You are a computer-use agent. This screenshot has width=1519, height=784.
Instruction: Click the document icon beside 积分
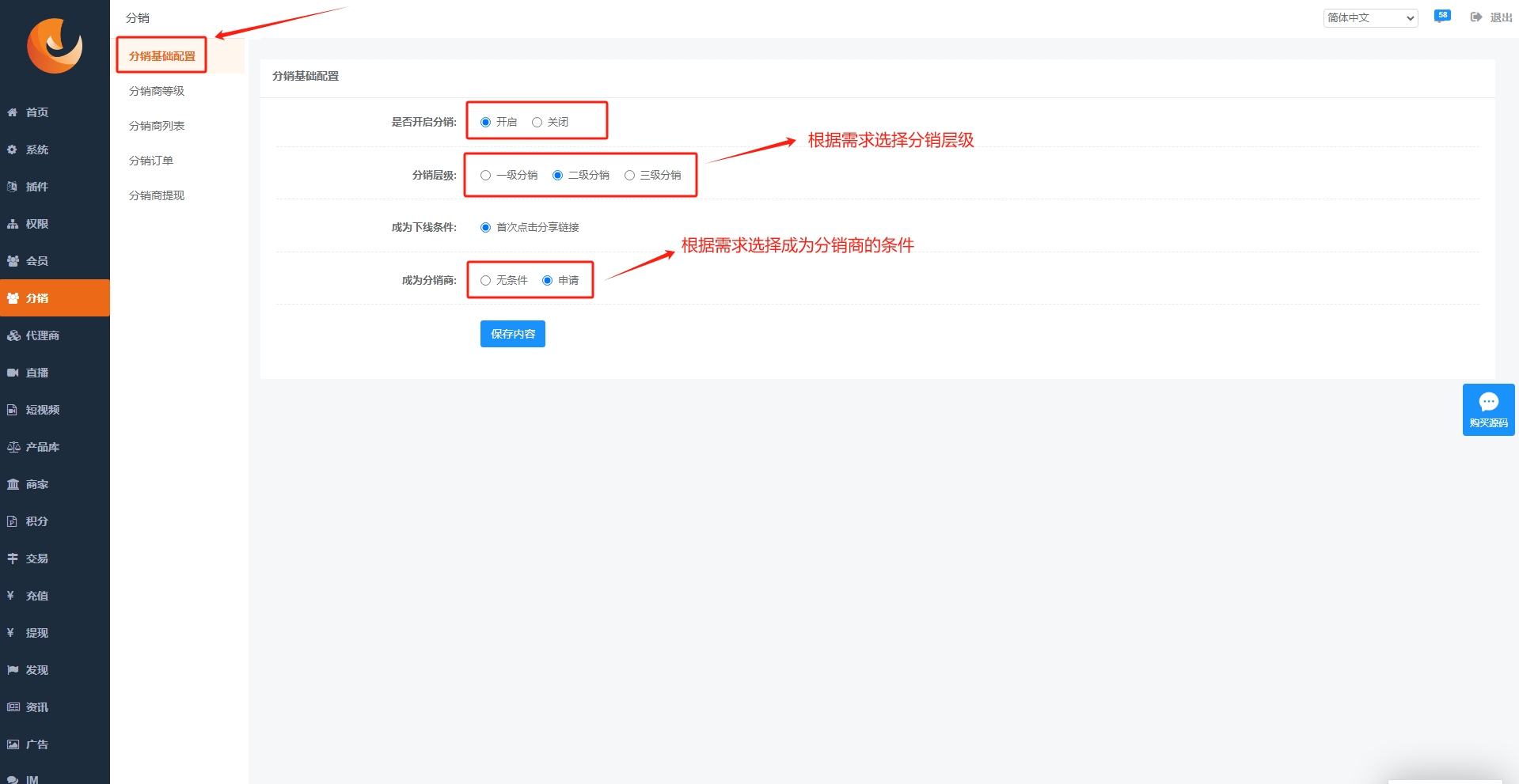pos(13,521)
